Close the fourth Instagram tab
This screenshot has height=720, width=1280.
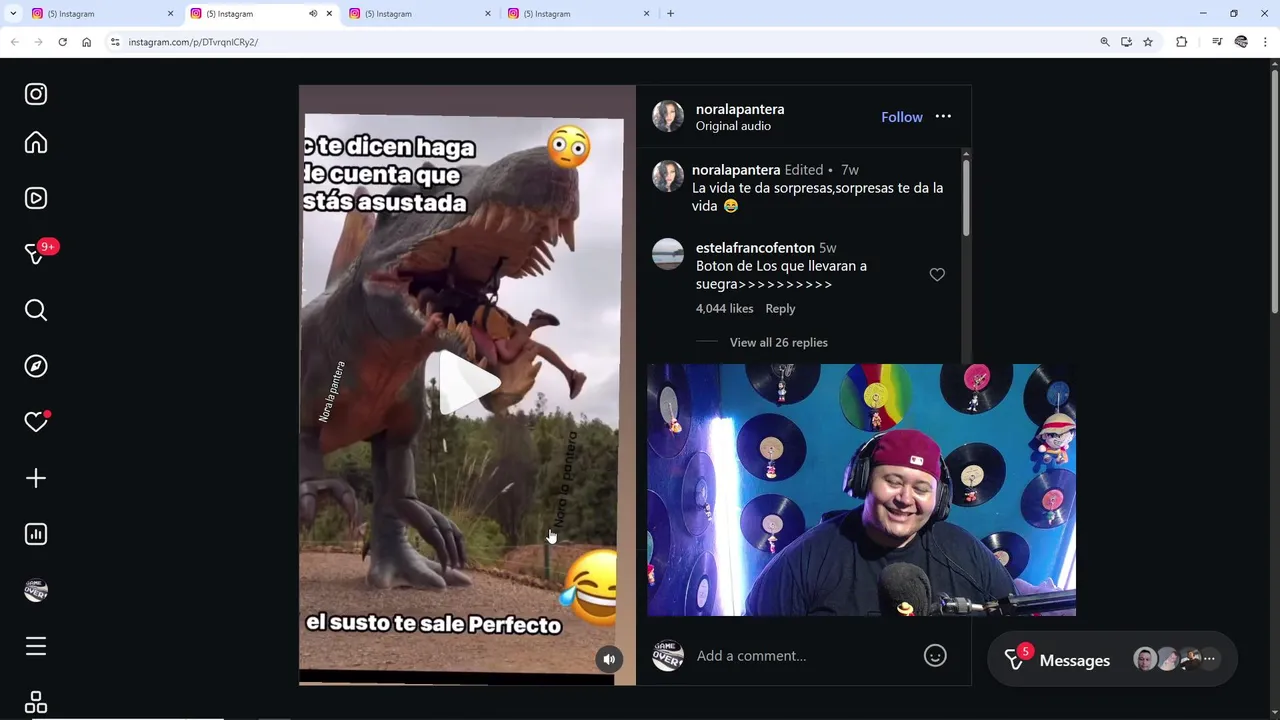[646, 14]
